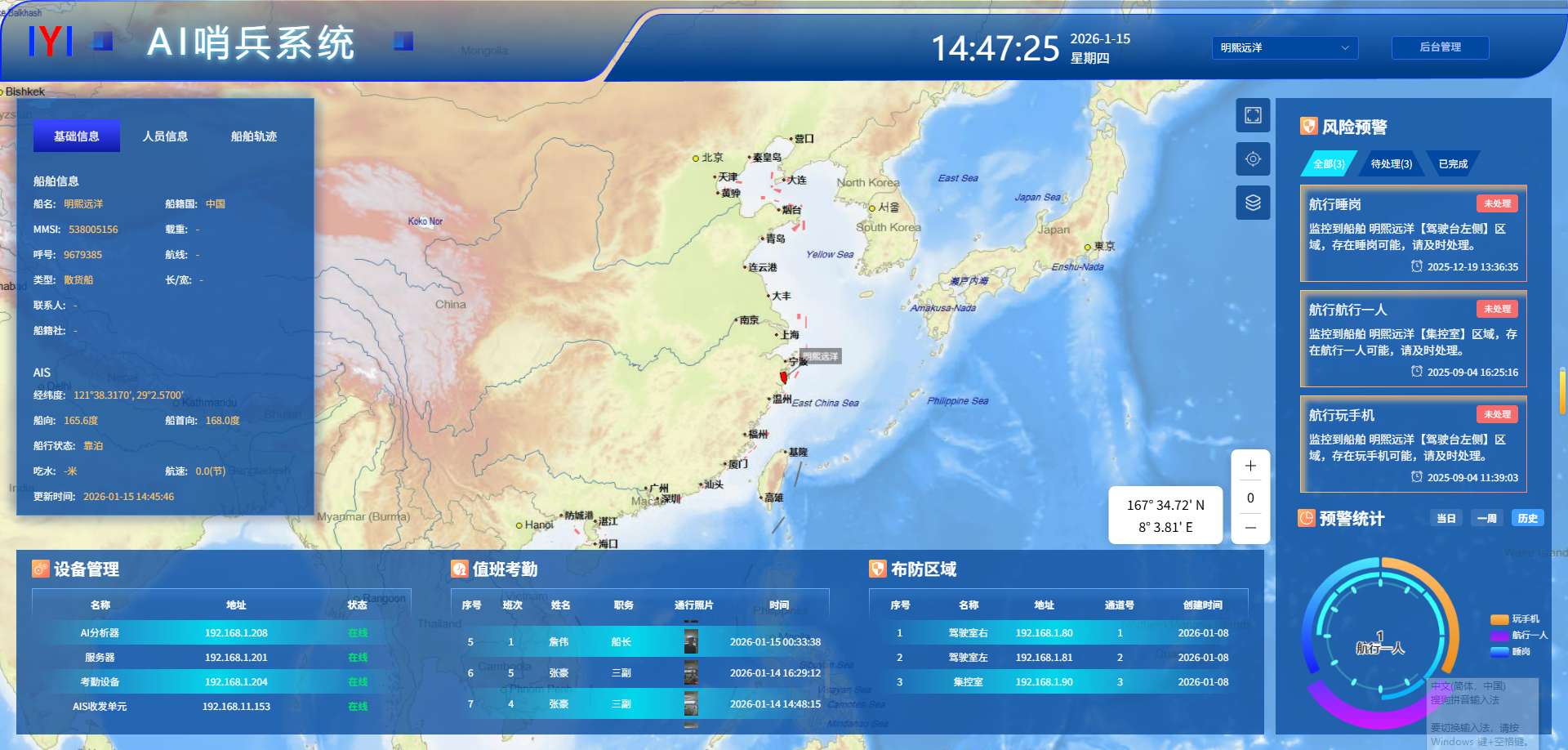Open the map layers icon
Image resolution: width=1568 pixels, height=750 pixels.
tap(1253, 203)
